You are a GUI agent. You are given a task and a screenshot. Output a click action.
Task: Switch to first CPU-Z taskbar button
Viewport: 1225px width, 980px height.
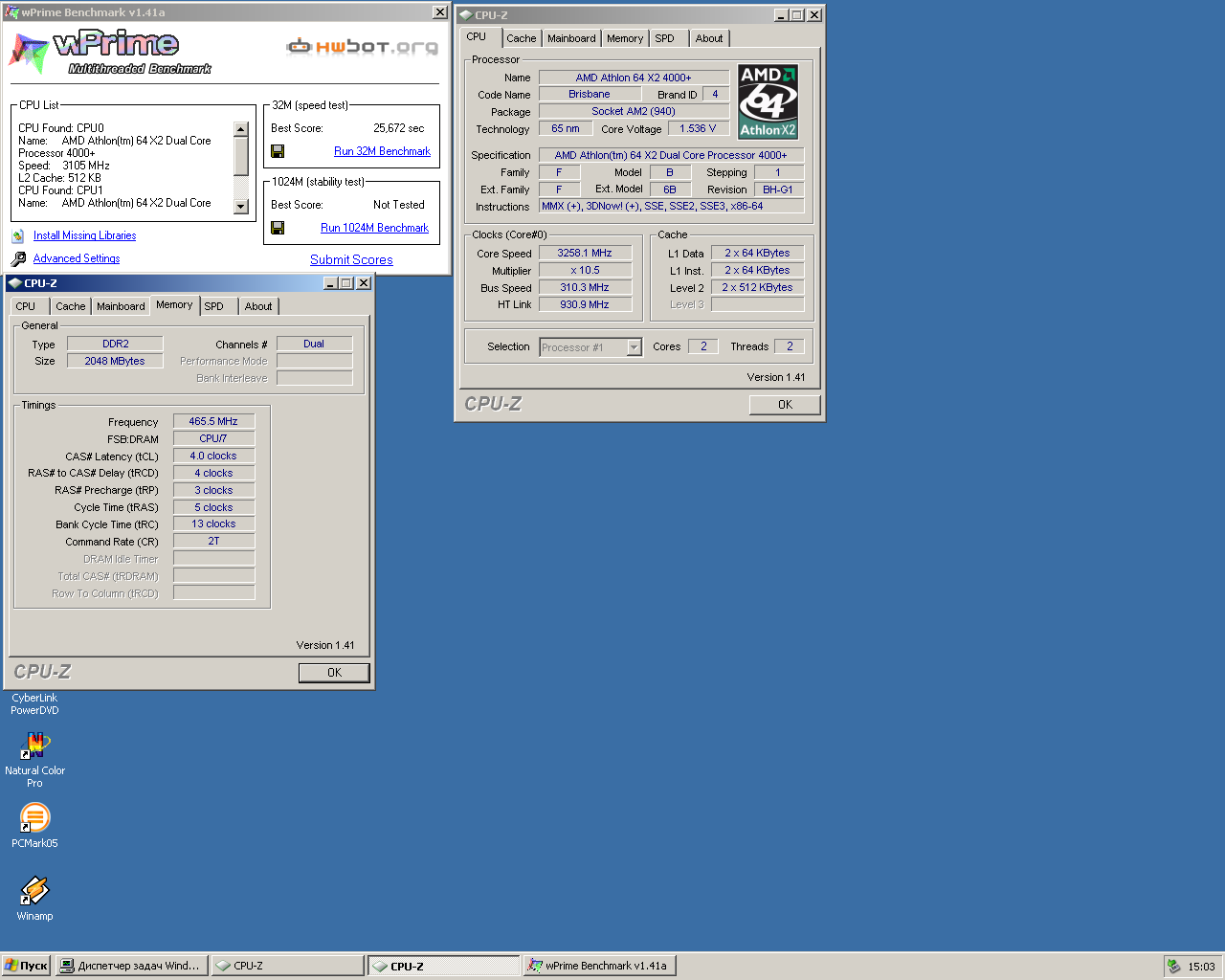tap(287, 966)
